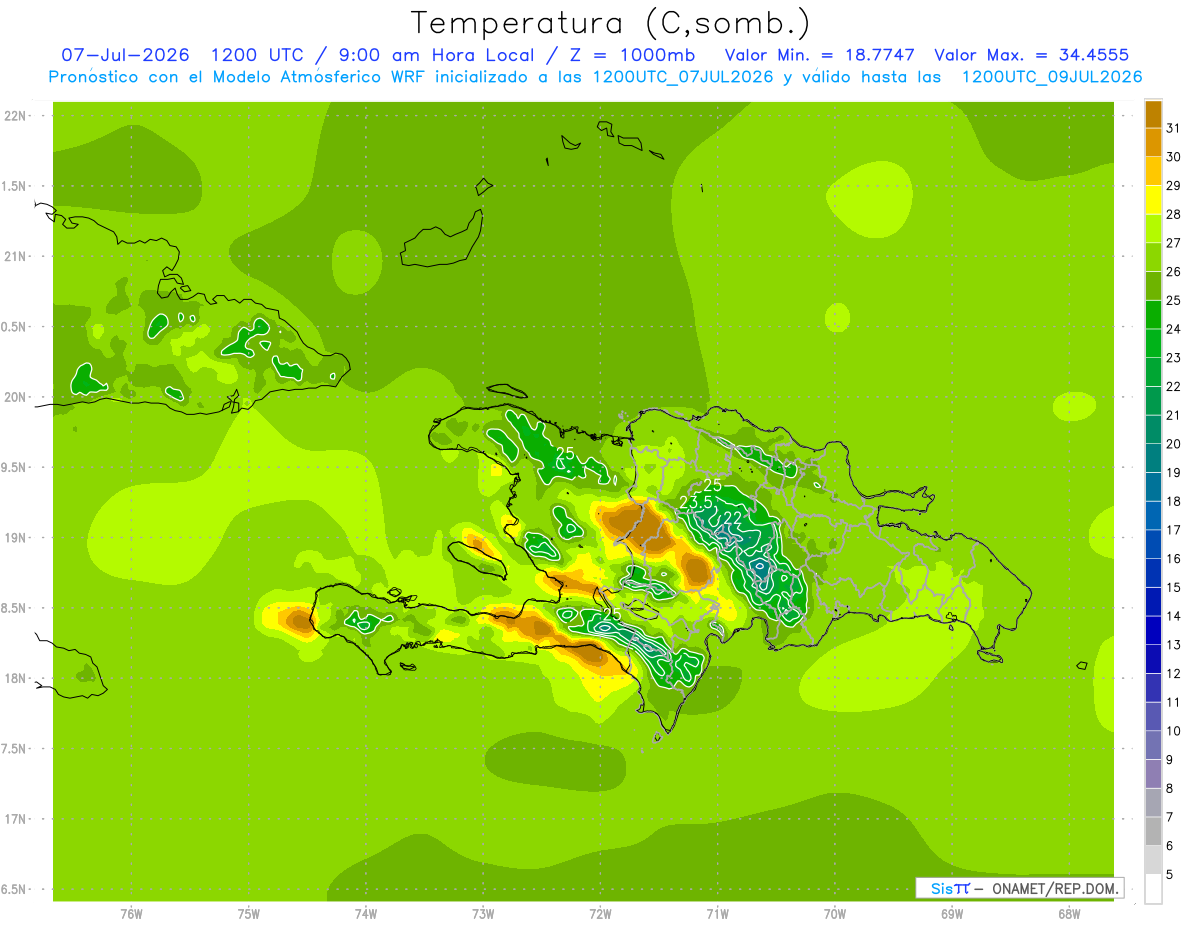Click the '20N' latitude axis label

[x=16, y=398]
